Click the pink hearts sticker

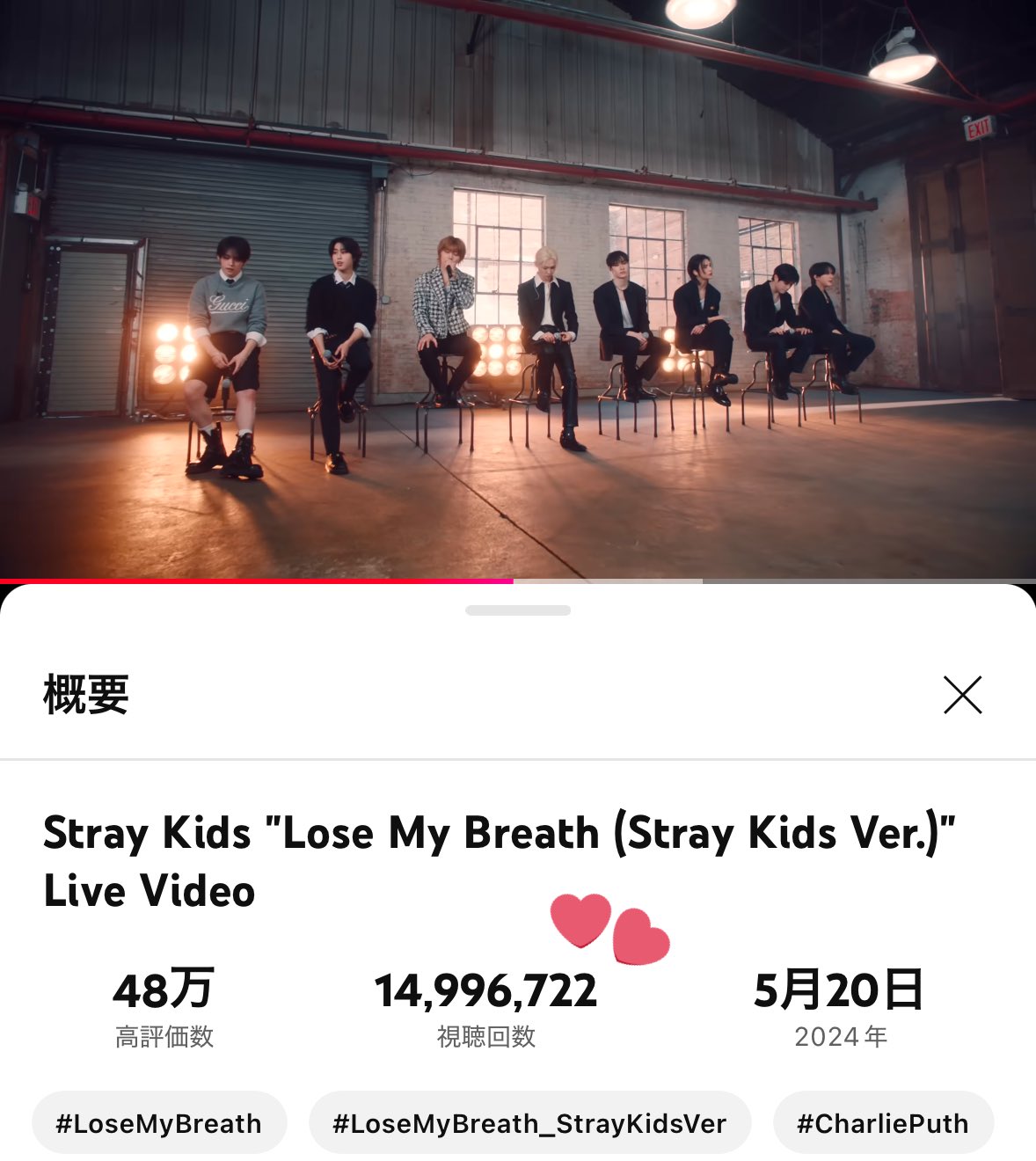click(x=609, y=929)
